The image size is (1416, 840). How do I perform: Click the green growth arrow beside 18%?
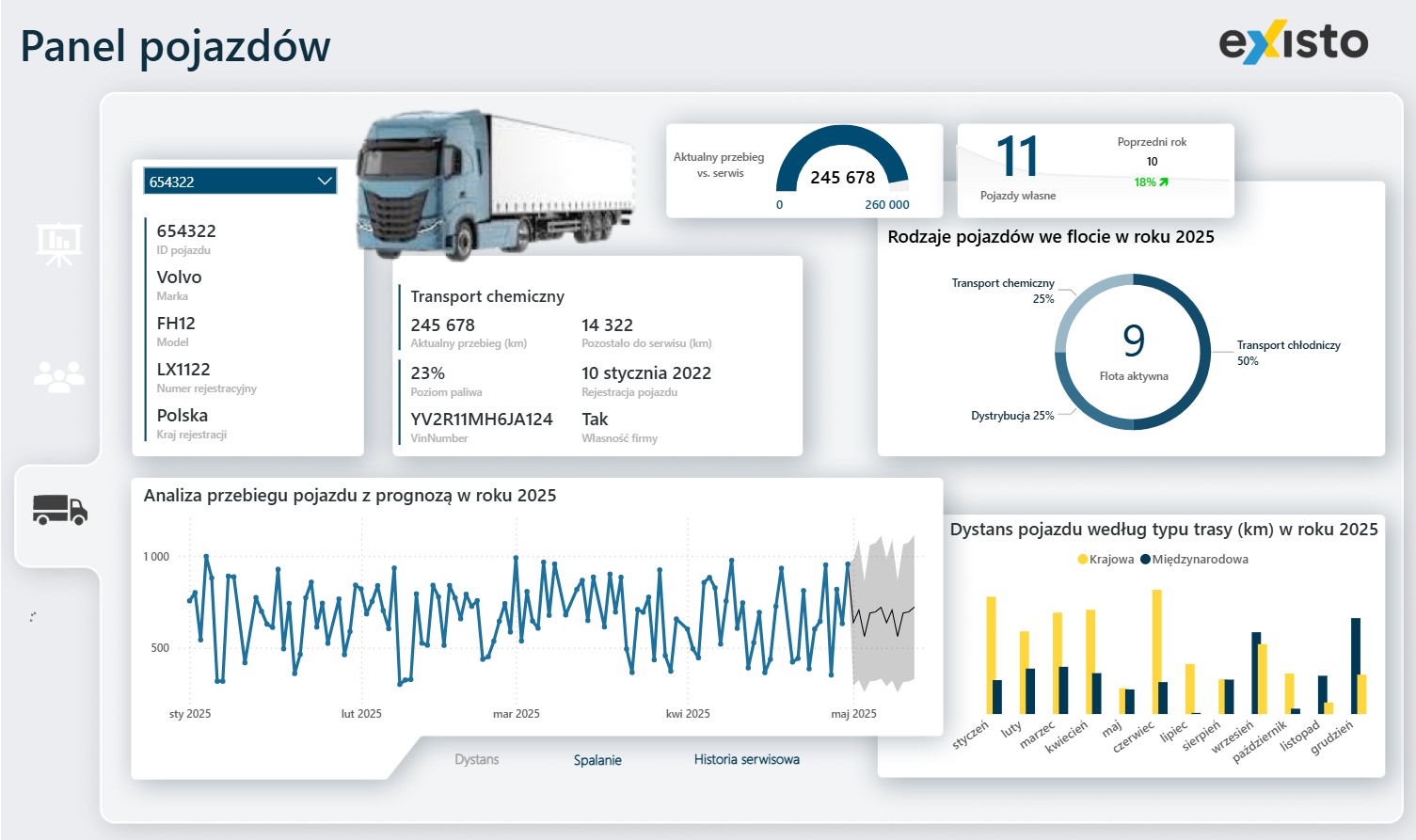click(x=1164, y=182)
